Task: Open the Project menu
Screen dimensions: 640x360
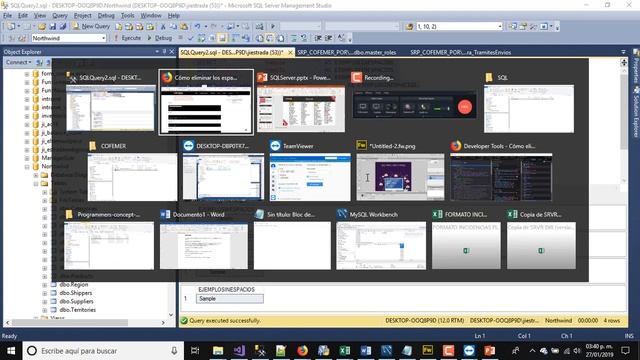Action: tap(82, 15)
